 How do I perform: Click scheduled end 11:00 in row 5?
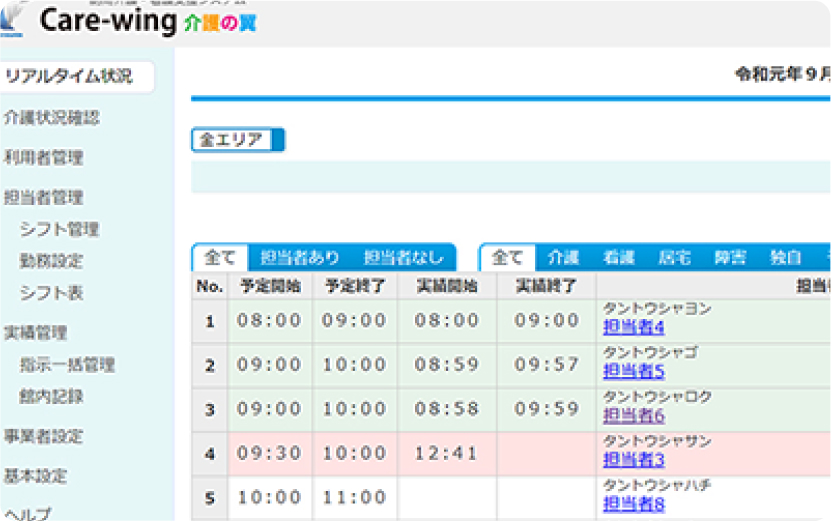coord(354,498)
